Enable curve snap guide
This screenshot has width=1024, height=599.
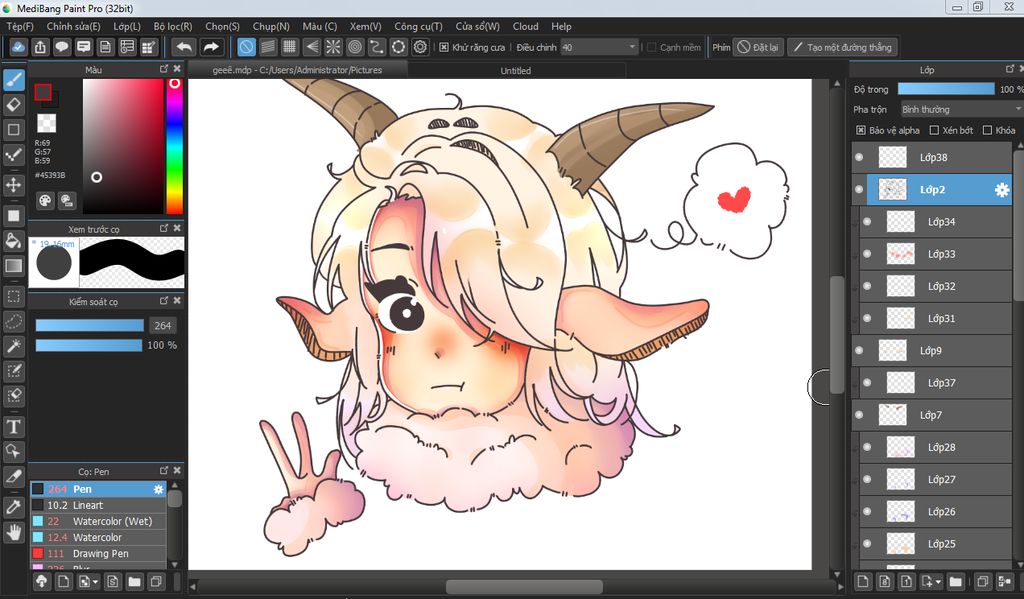(x=377, y=47)
